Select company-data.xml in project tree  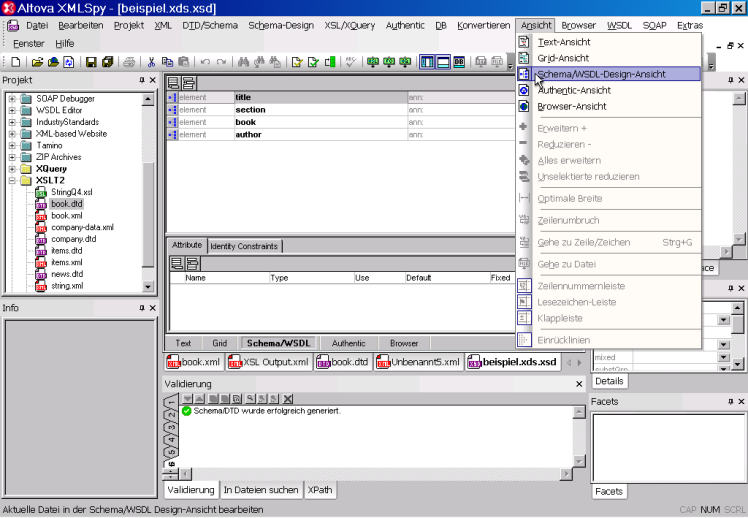82,228
